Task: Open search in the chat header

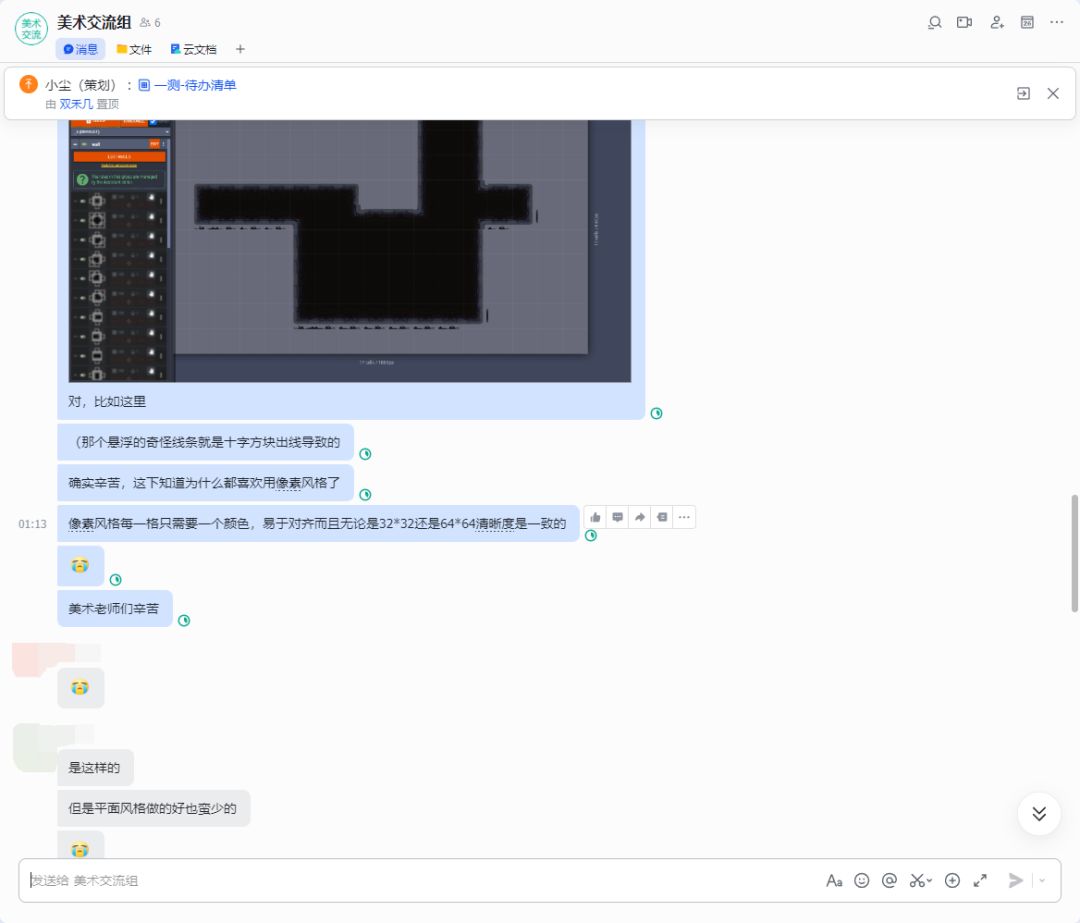Action: [x=934, y=23]
